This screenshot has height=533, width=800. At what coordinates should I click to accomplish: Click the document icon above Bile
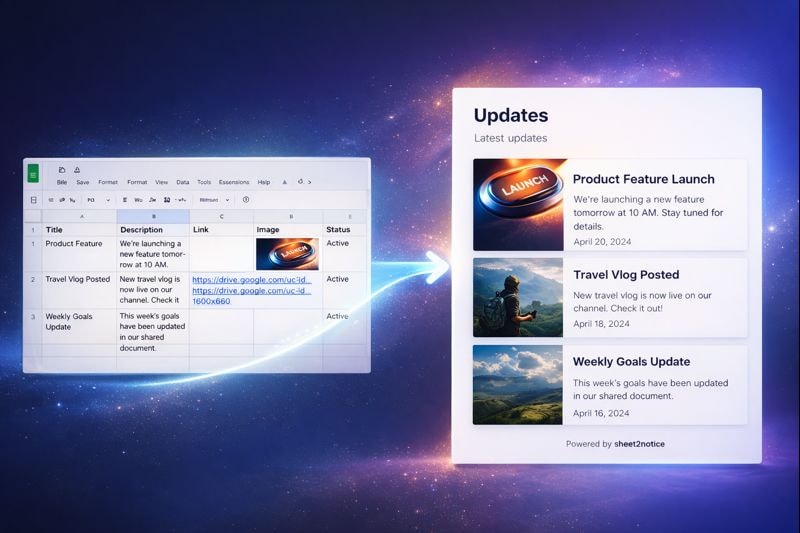click(x=62, y=170)
